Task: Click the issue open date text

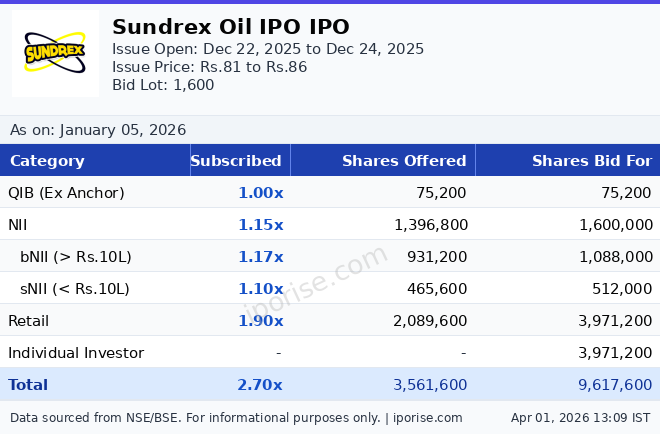Action: (268, 49)
